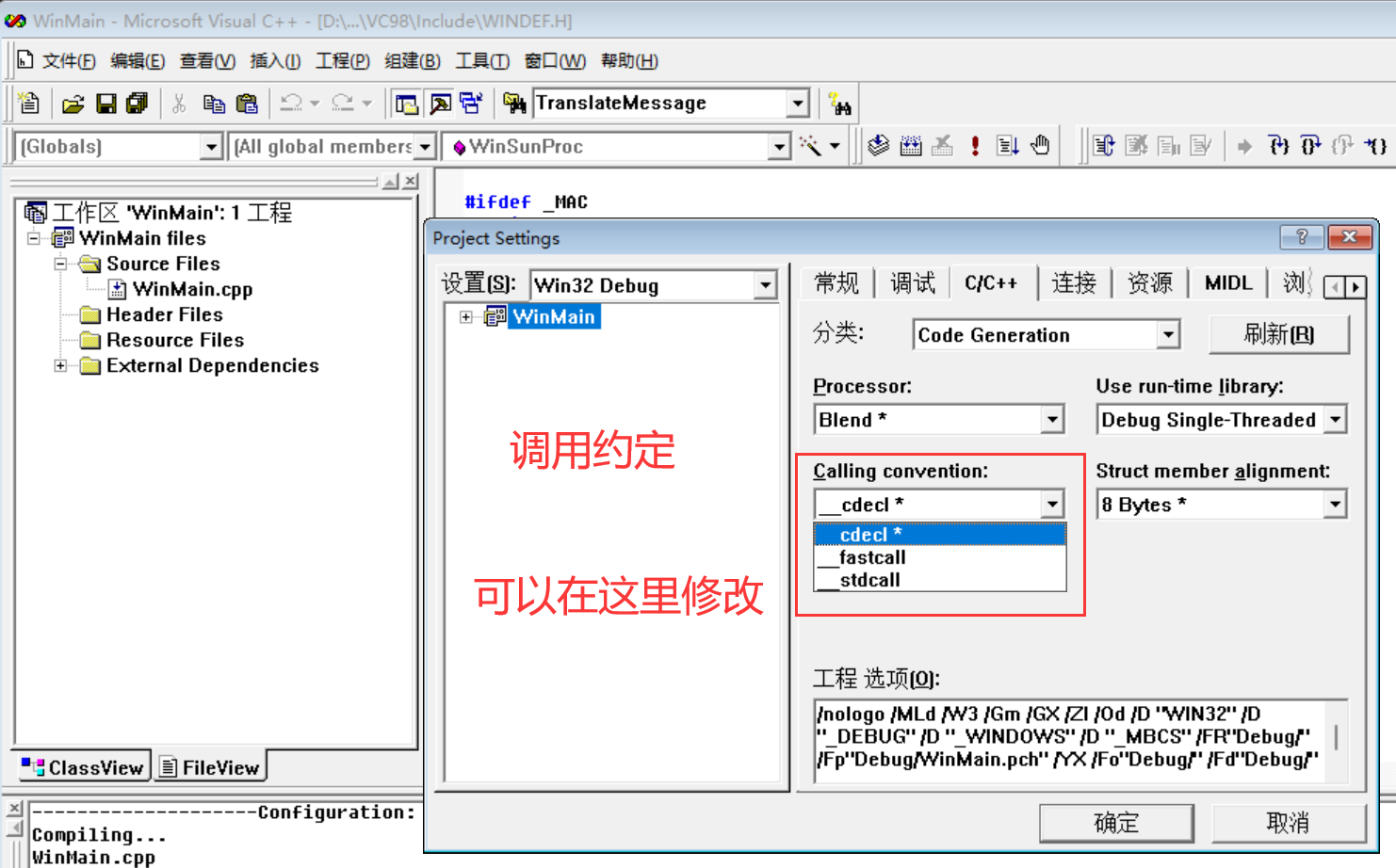Toggle the Workspace window icon

click(x=407, y=104)
